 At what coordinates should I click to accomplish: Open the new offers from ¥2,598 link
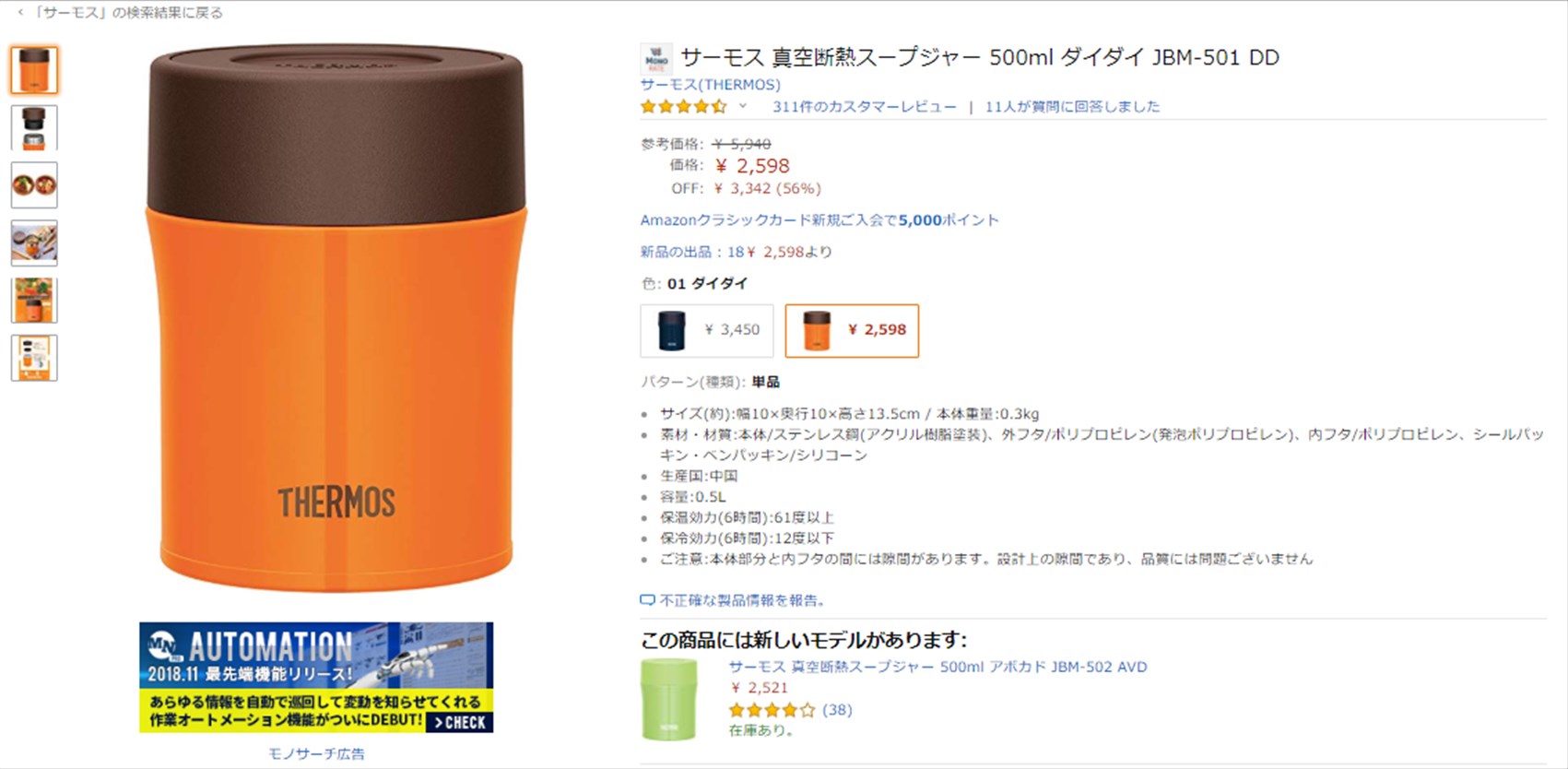pyautogui.click(x=737, y=252)
